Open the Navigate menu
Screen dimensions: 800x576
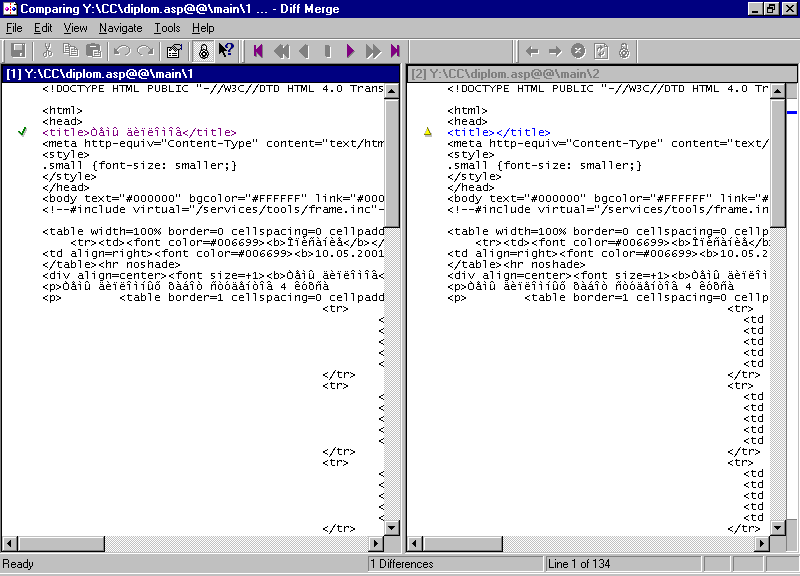(x=120, y=28)
